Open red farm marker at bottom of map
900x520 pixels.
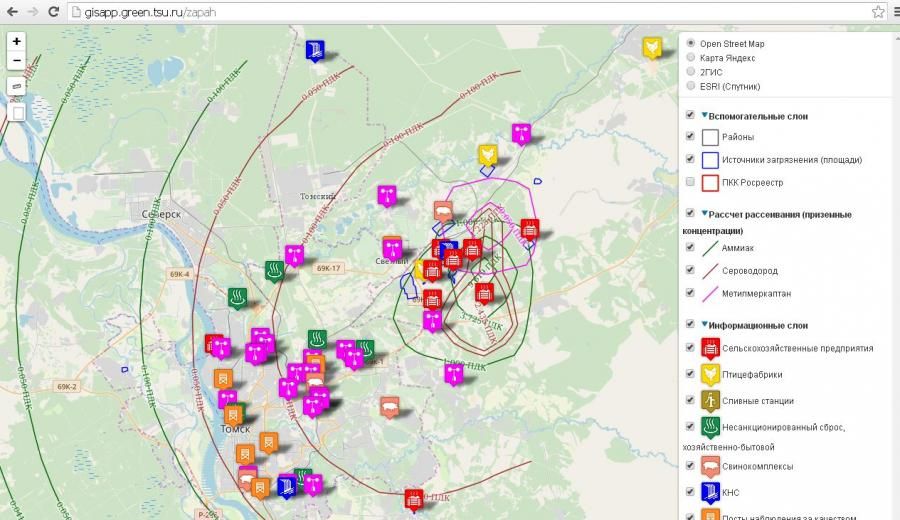pyautogui.click(x=413, y=500)
